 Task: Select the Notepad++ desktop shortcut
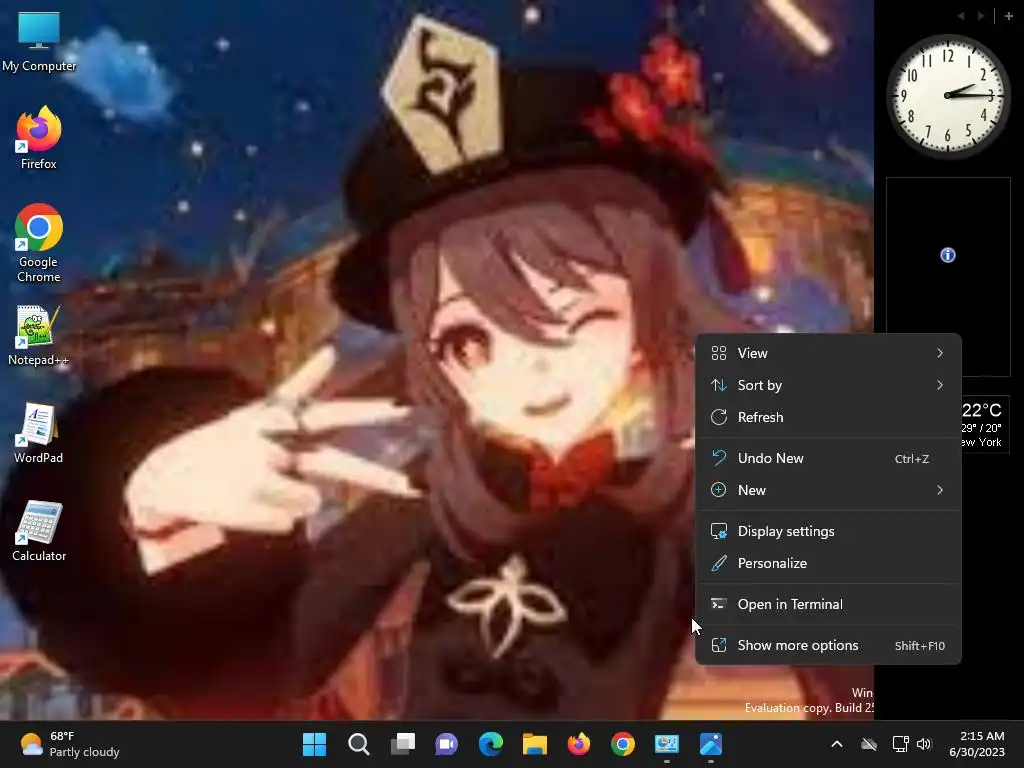[x=39, y=336]
